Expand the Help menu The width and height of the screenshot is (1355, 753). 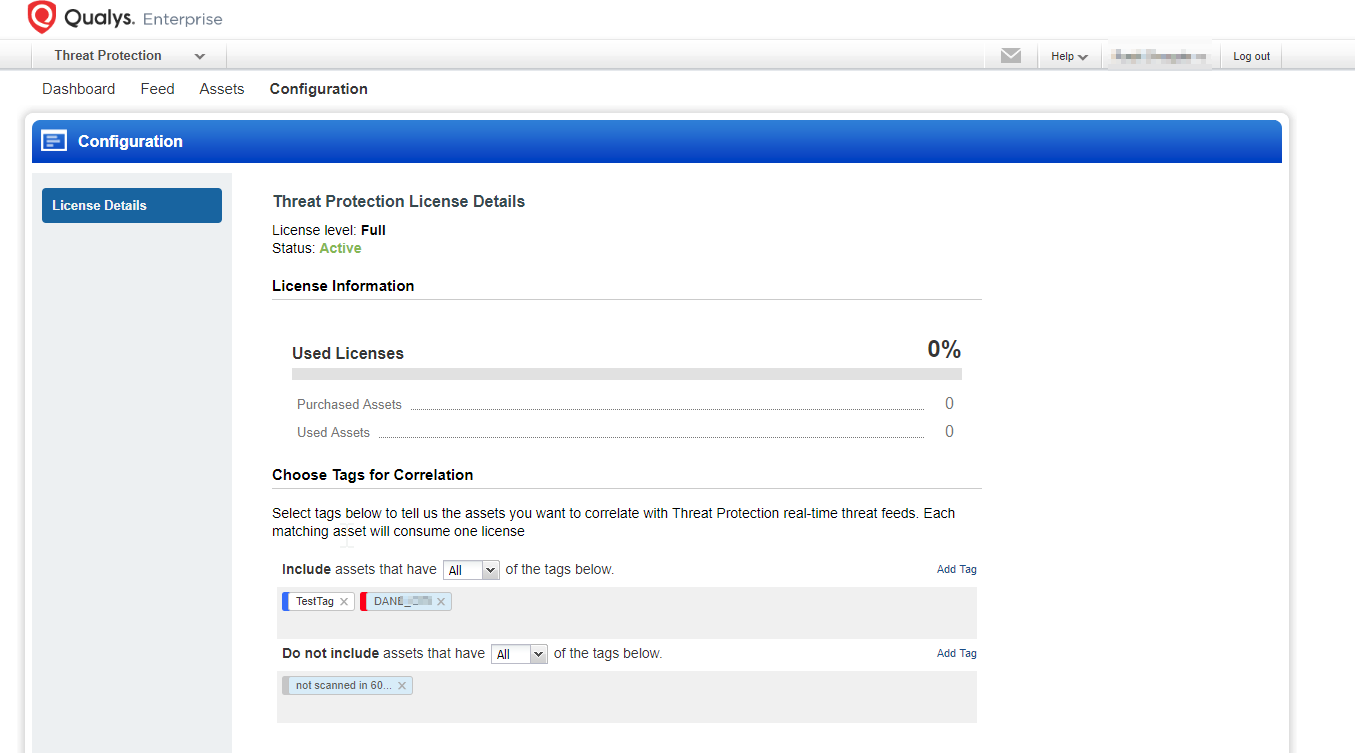[x=1069, y=57]
